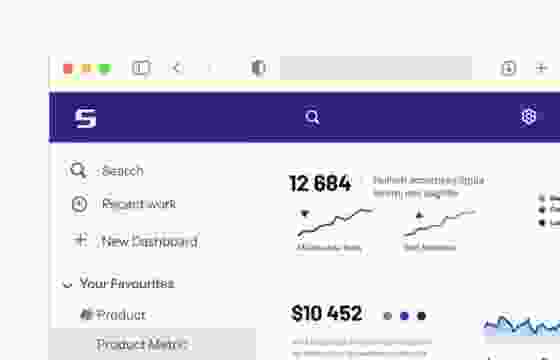Open settings gear in header
The height and width of the screenshot is (360, 560).
click(x=529, y=116)
